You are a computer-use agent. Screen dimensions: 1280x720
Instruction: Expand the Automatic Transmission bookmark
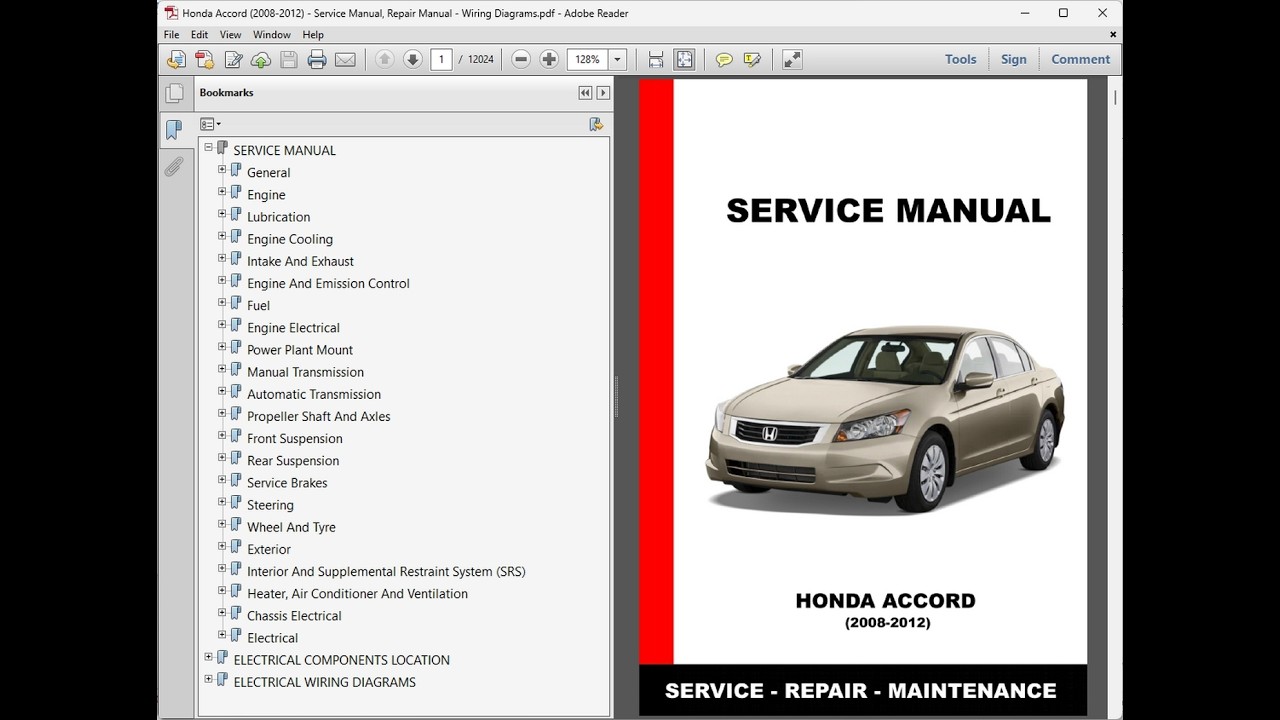click(x=222, y=391)
